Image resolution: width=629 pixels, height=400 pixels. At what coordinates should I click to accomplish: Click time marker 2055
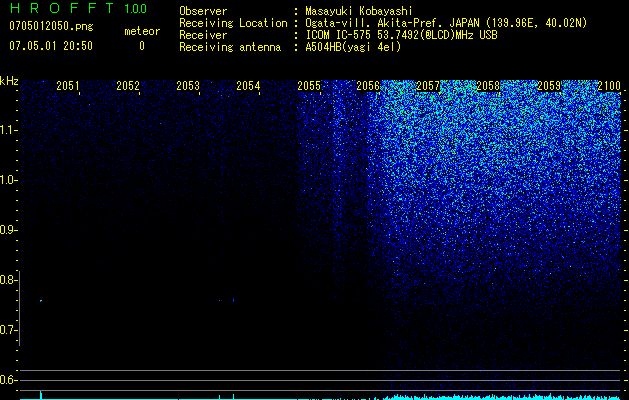coord(309,86)
